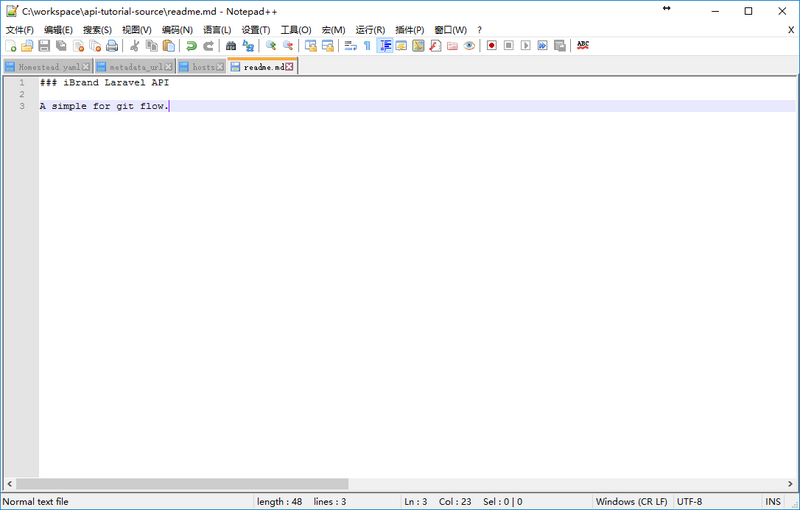Image resolution: width=800 pixels, height=510 pixels.
Task: Switch to the Homestead.yaml tab
Action: [x=49, y=67]
